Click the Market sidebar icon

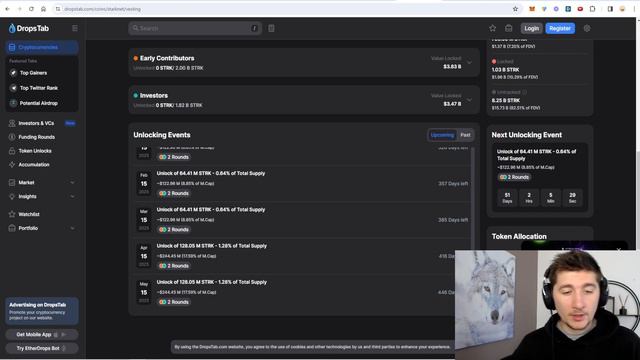pos(12,182)
